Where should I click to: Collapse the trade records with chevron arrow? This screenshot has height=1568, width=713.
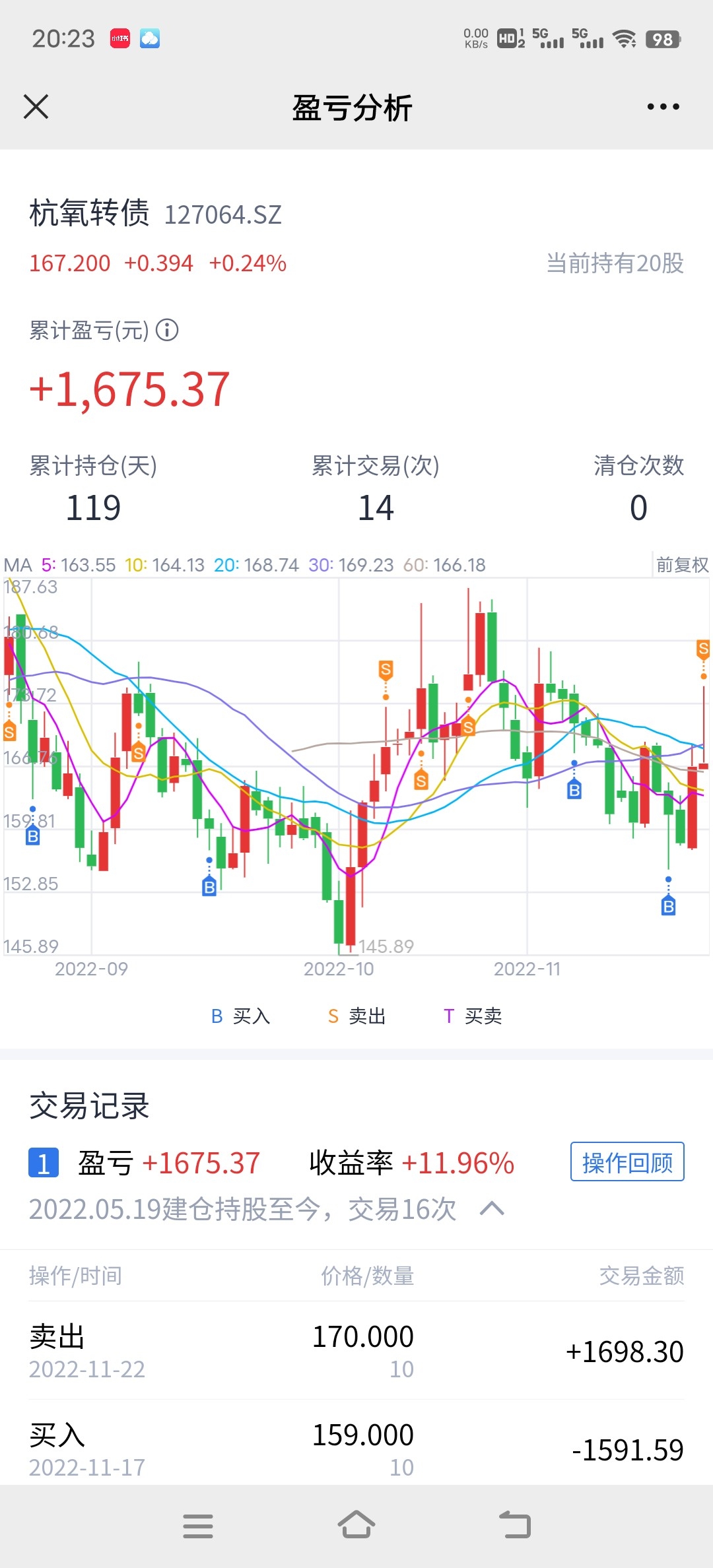click(492, 1209)
